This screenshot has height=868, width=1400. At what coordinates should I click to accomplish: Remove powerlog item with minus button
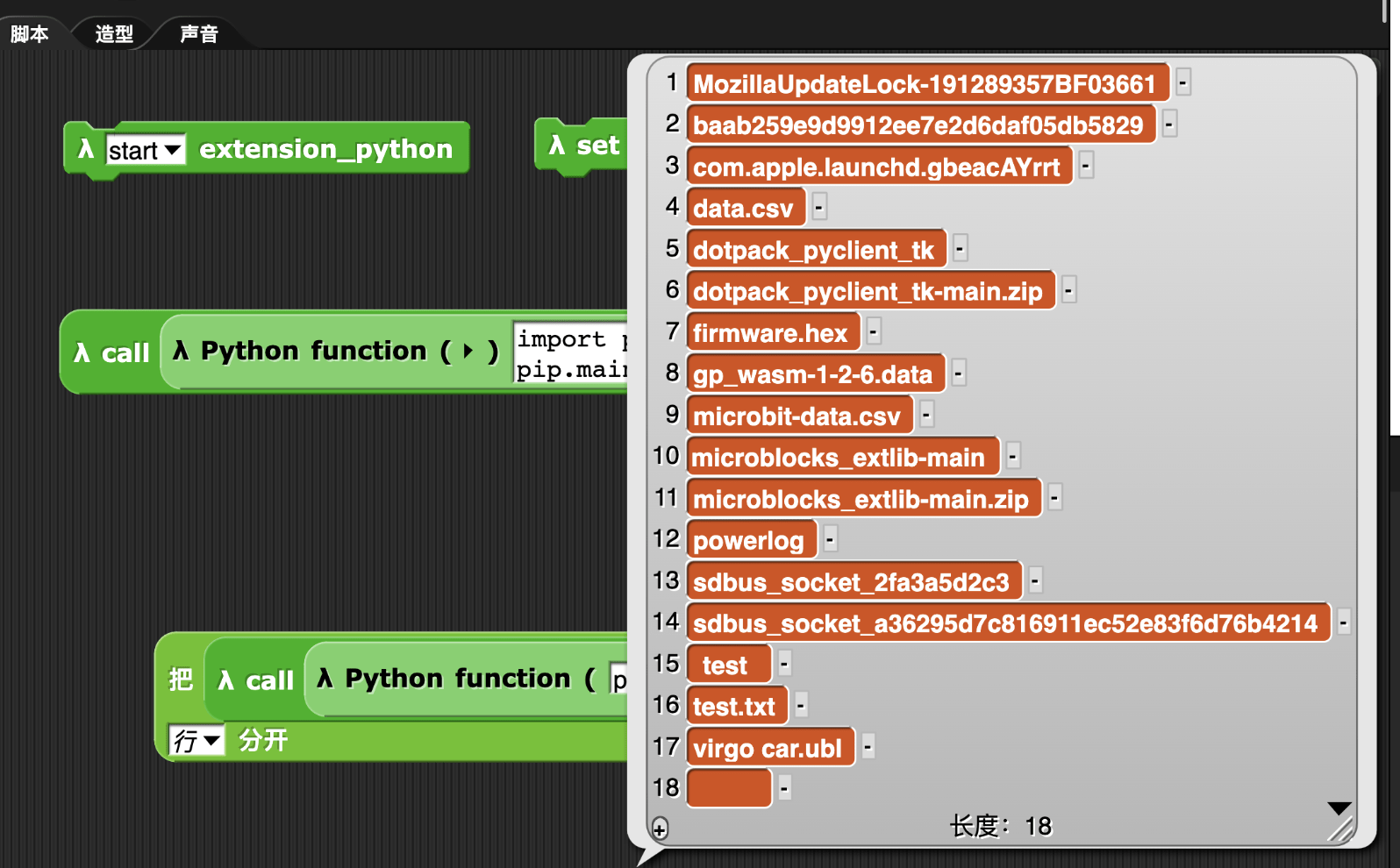pyautogui.click(x=831, y=539)
